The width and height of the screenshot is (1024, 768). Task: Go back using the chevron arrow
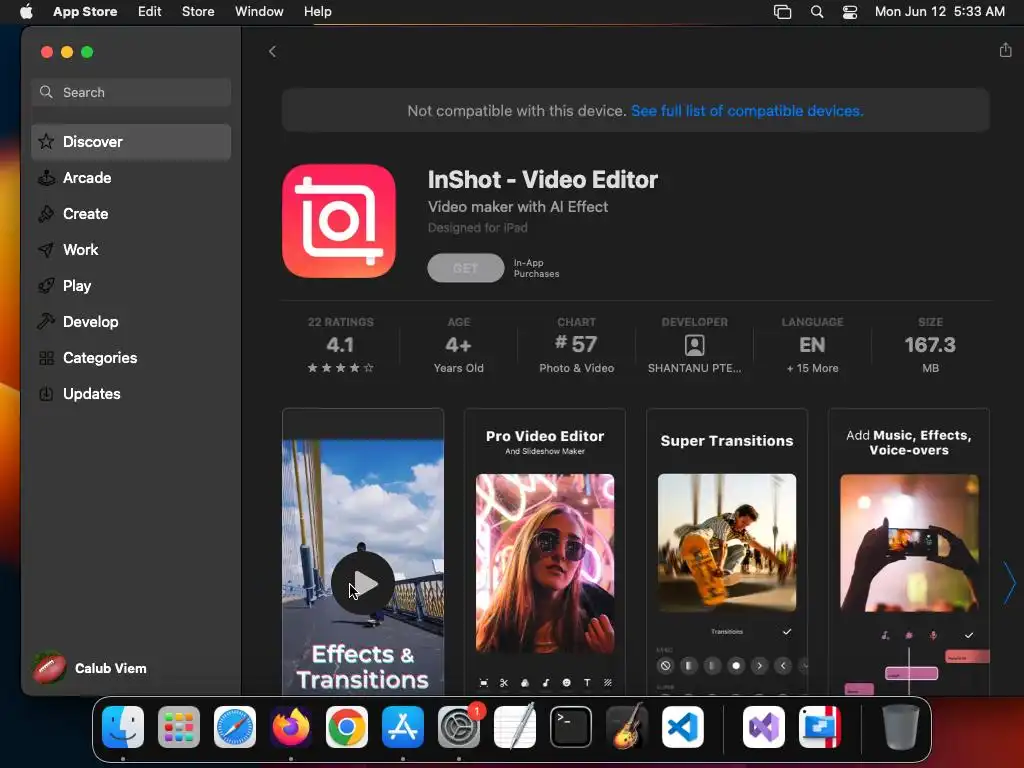pos(272,52)
